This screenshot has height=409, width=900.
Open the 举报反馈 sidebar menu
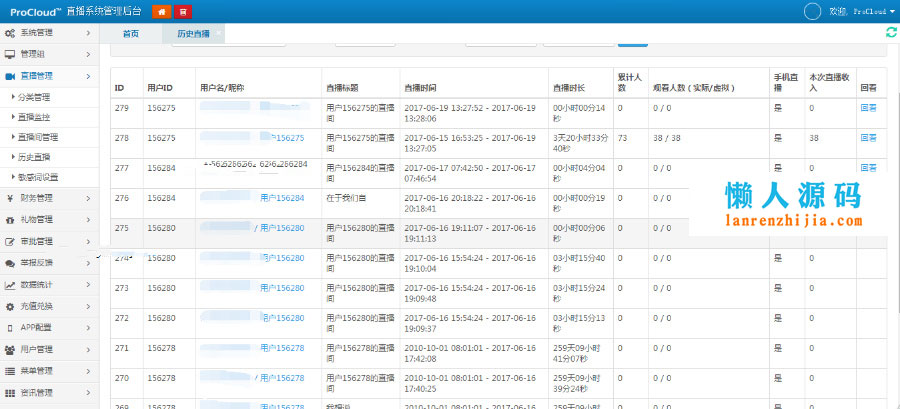(49, 263)
